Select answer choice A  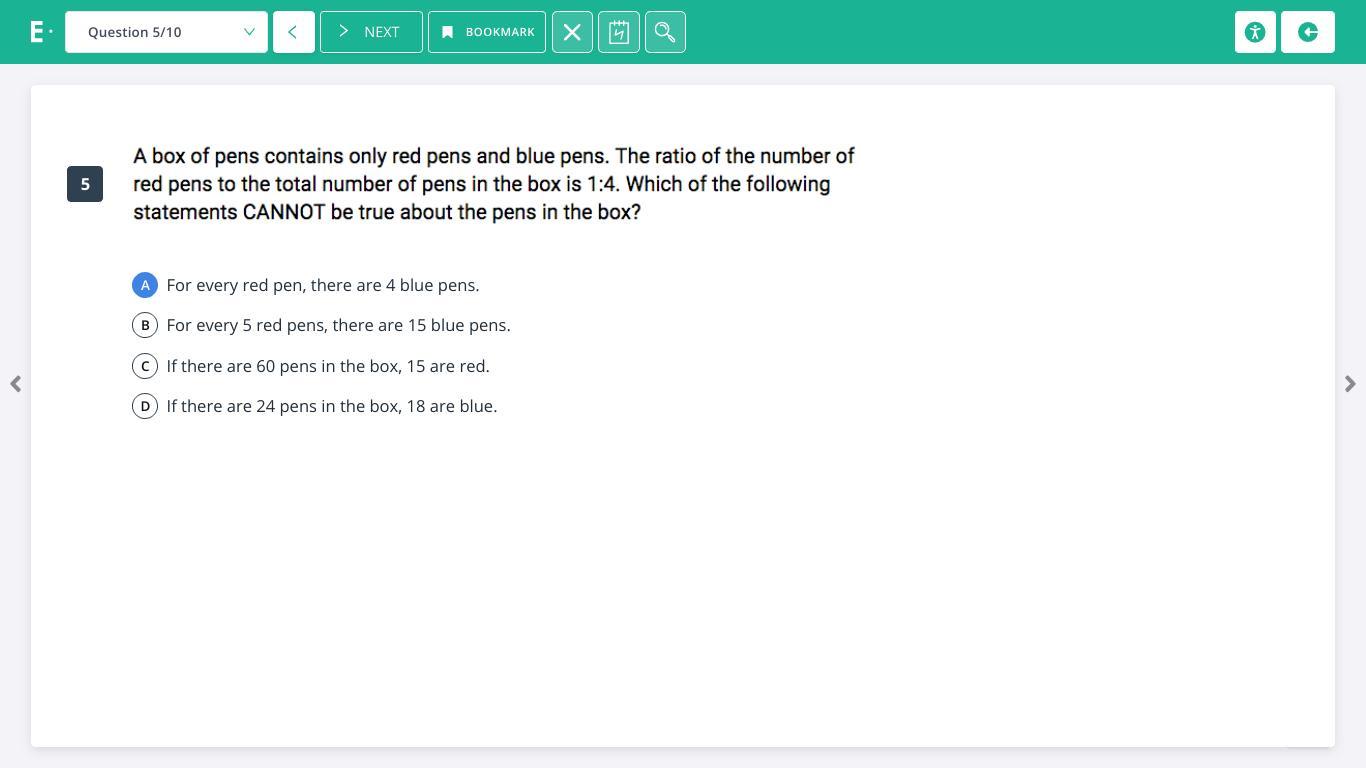pyautogui.click(x=145, y=285)
